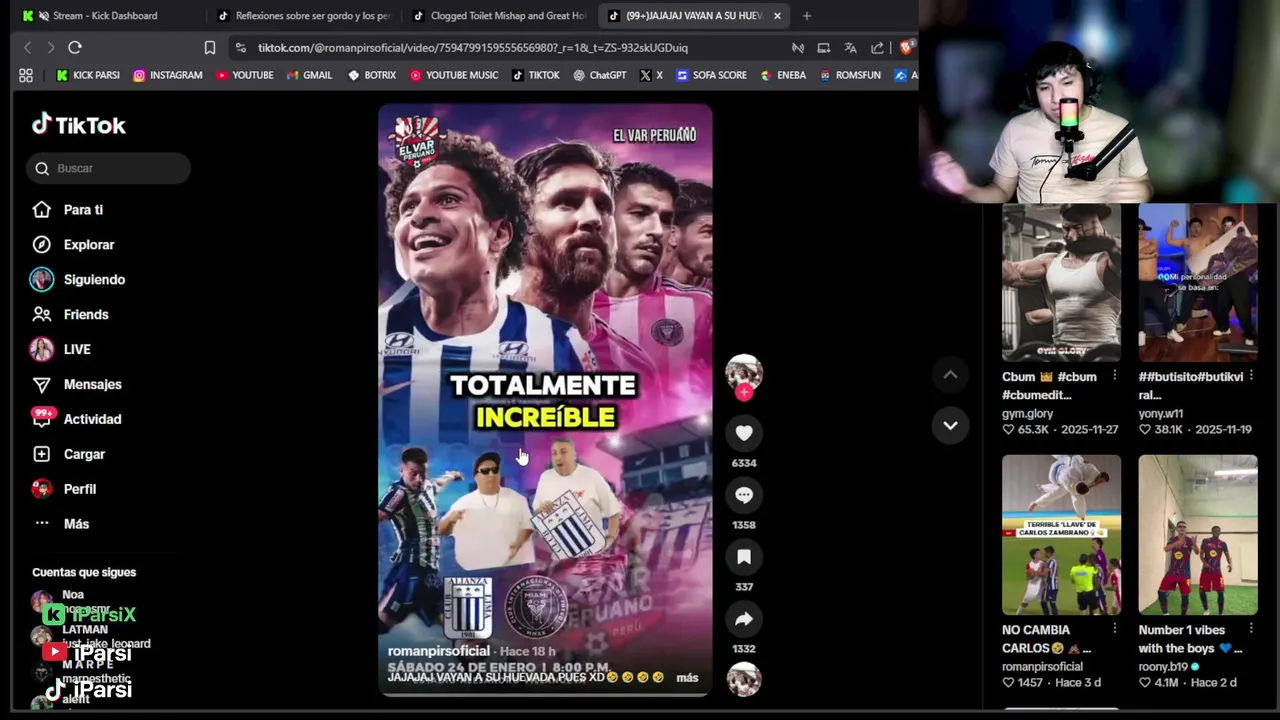Click the TikTok URL address field

473,47
